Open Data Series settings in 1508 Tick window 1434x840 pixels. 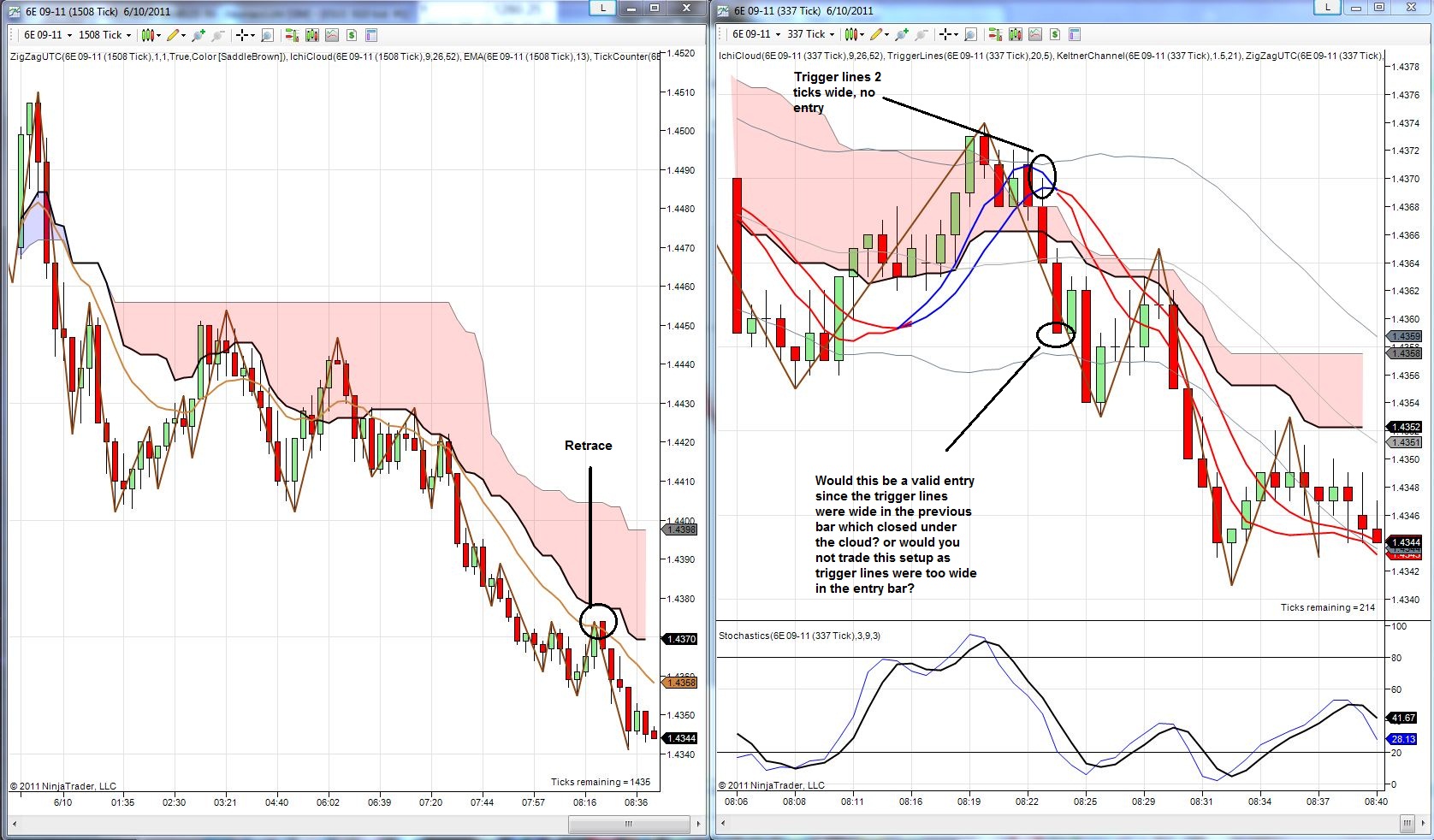pyautogui.click(x=311, y=35)
